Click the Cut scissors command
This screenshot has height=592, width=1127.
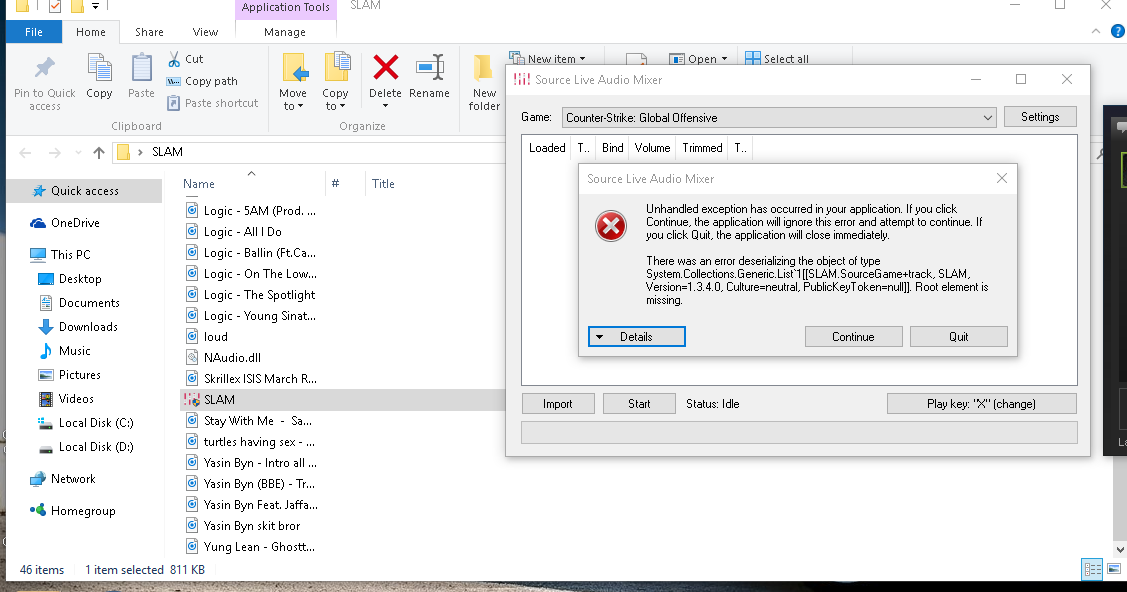[x=185, y=59]
